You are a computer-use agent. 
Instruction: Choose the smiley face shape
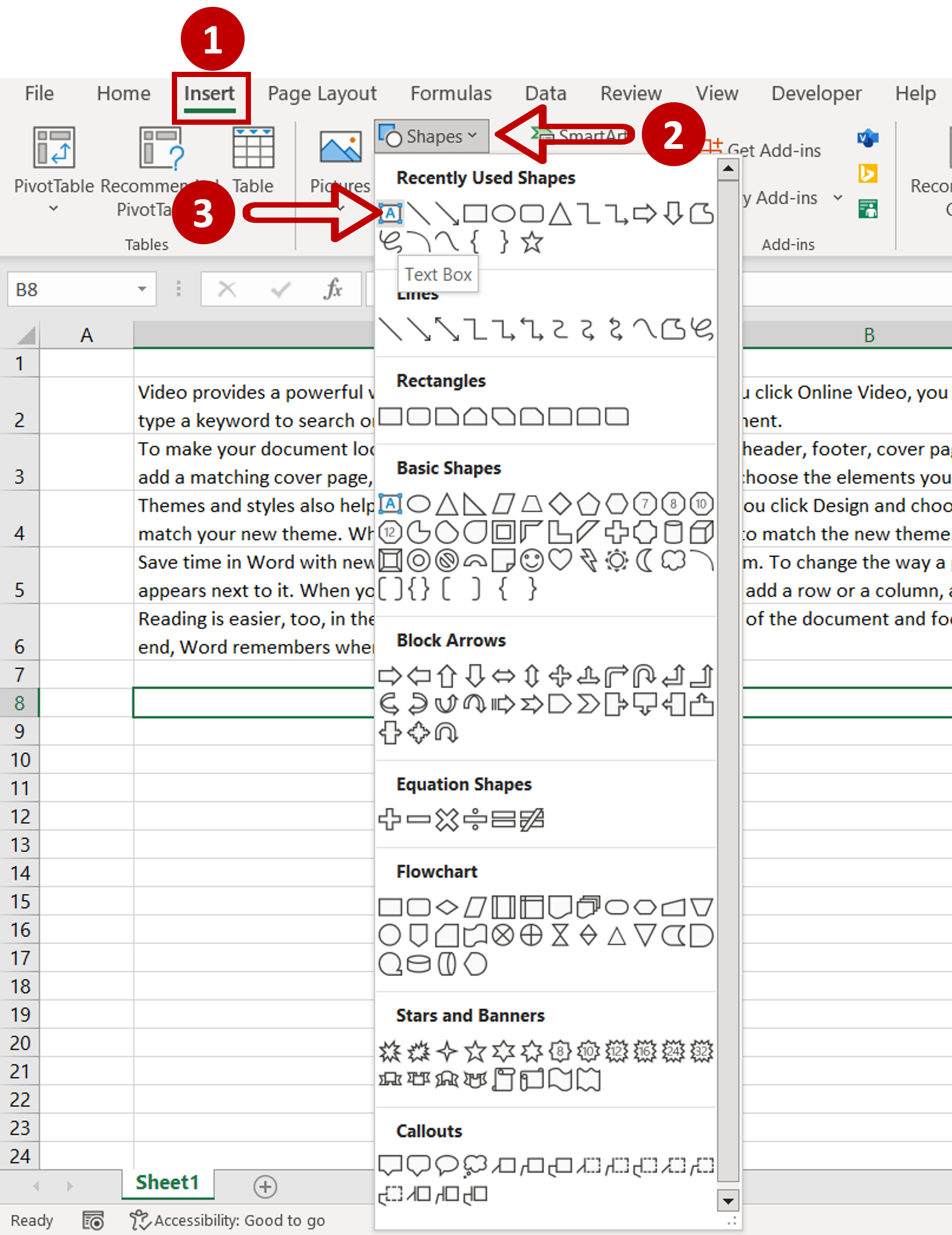point(532,560)
